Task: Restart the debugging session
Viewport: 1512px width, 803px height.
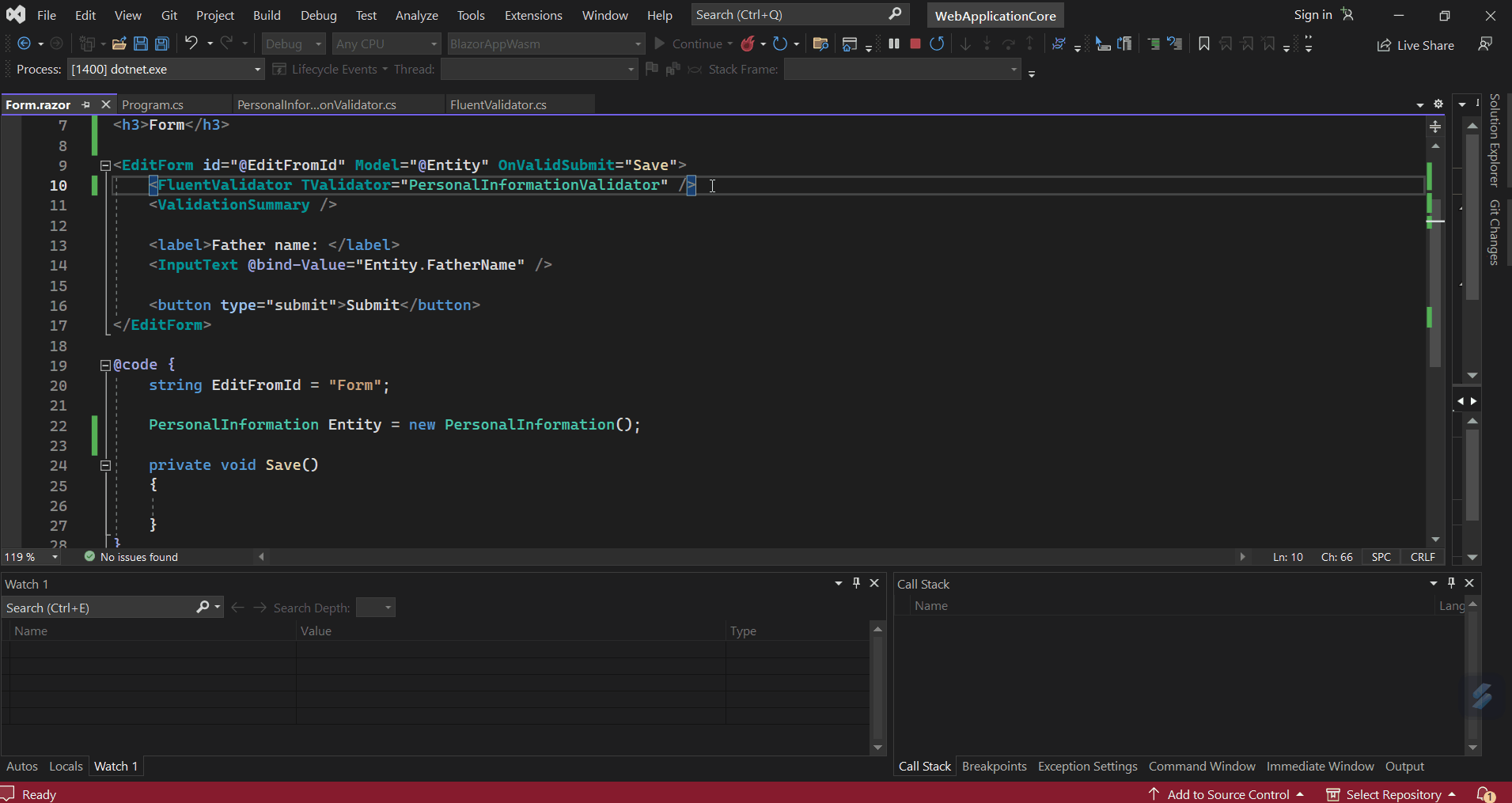Action: pyautogui.click(x=938, y=44)
